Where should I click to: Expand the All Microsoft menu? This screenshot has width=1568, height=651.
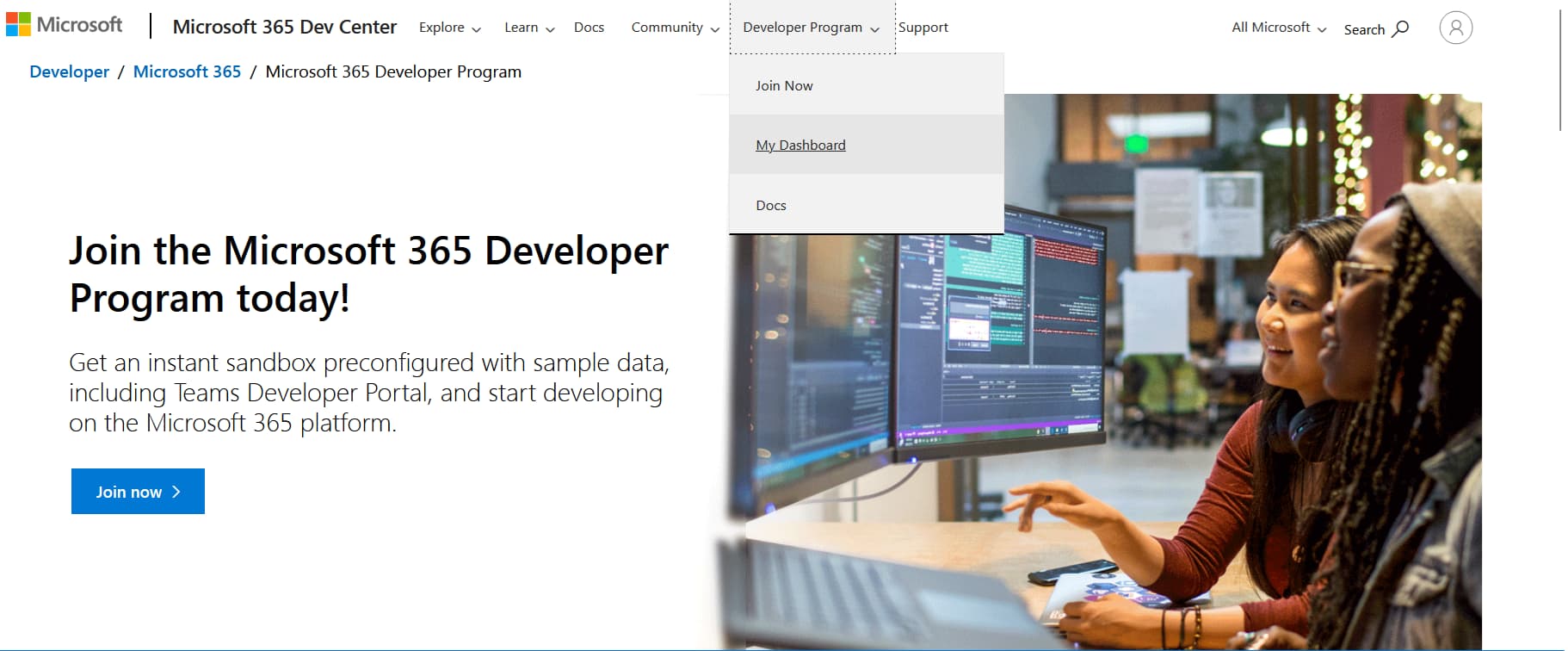pyautogui.click(x=1278, y=28)
